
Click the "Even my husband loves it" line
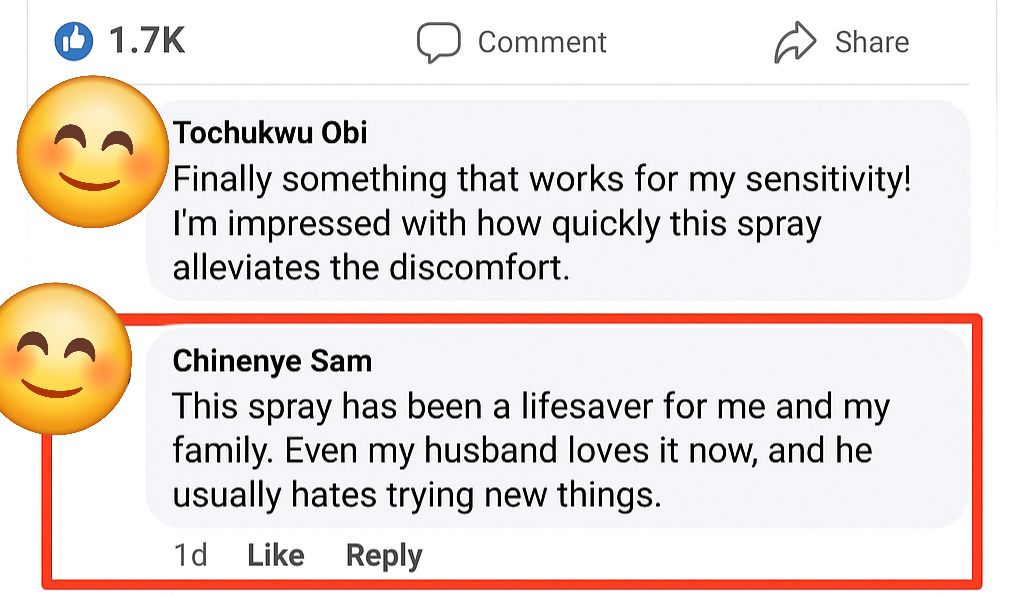coord(522,450)
